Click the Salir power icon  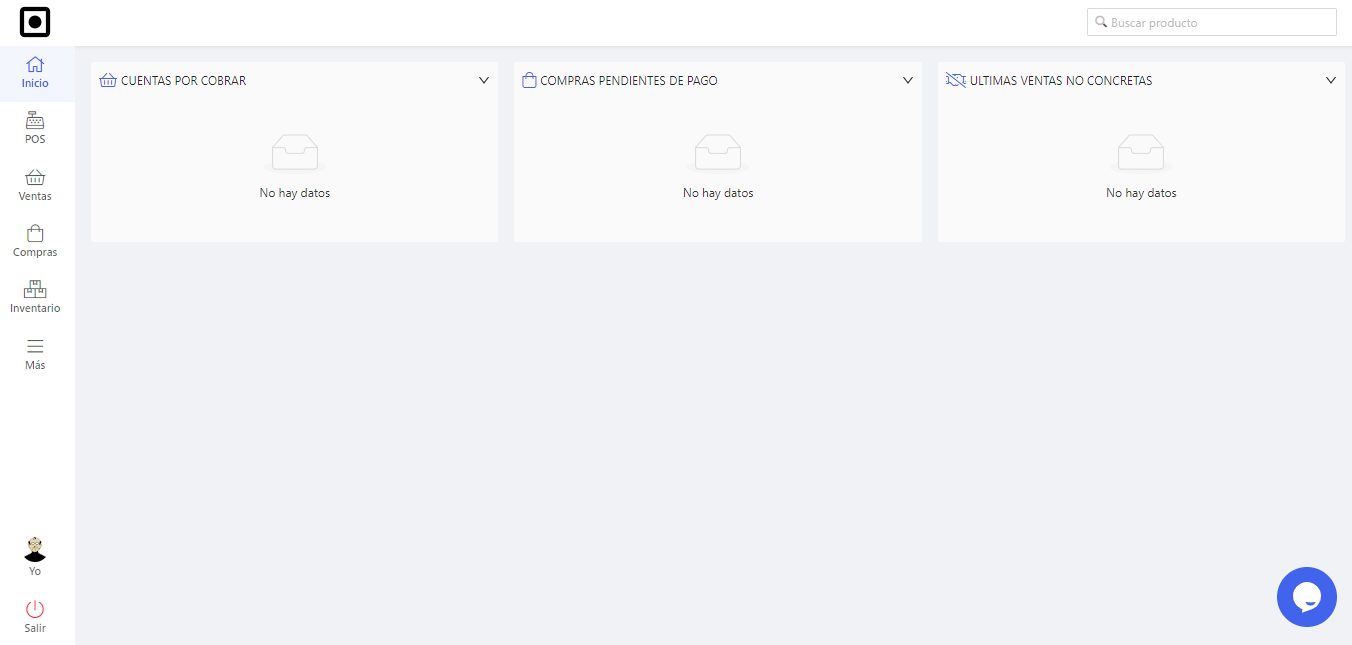point(35,609)
